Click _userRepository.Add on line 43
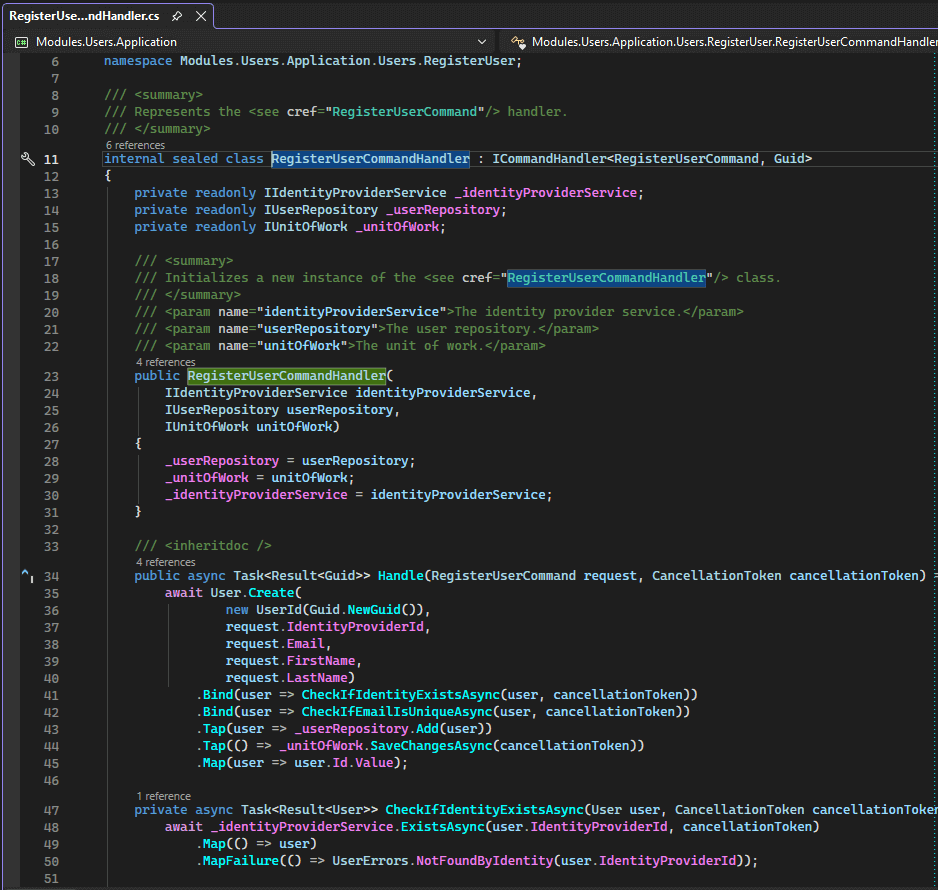Image resolution: width=938 pixels, height=890 pixels. pos(367,729)
